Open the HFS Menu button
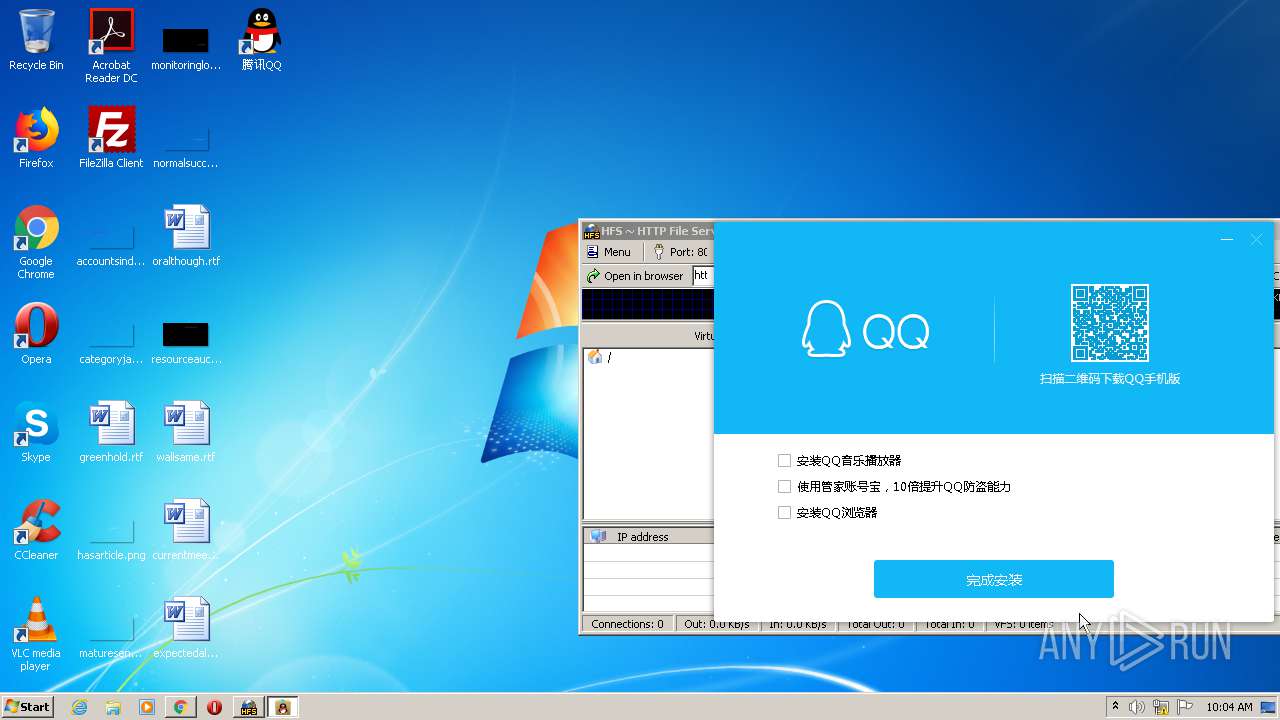 coord(609,252)
